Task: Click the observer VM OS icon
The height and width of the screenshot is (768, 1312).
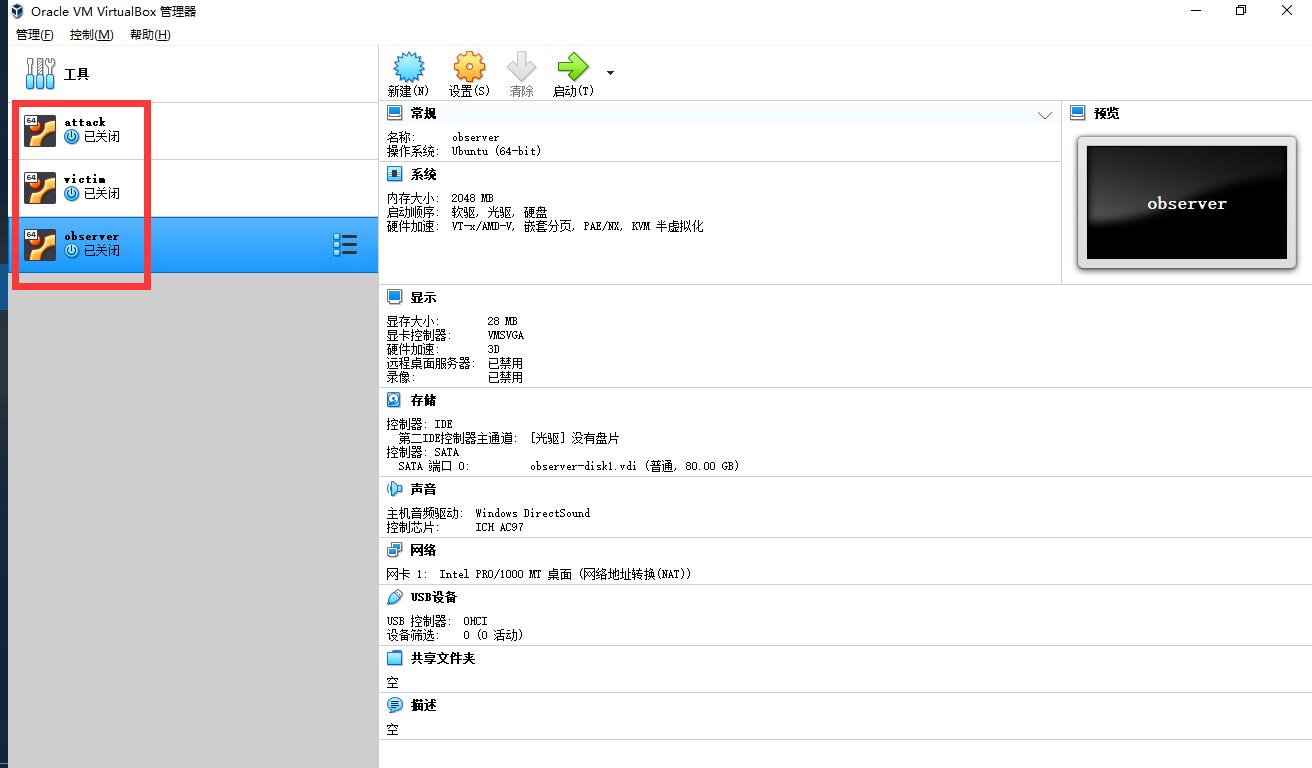Action: tap(40, 245)
